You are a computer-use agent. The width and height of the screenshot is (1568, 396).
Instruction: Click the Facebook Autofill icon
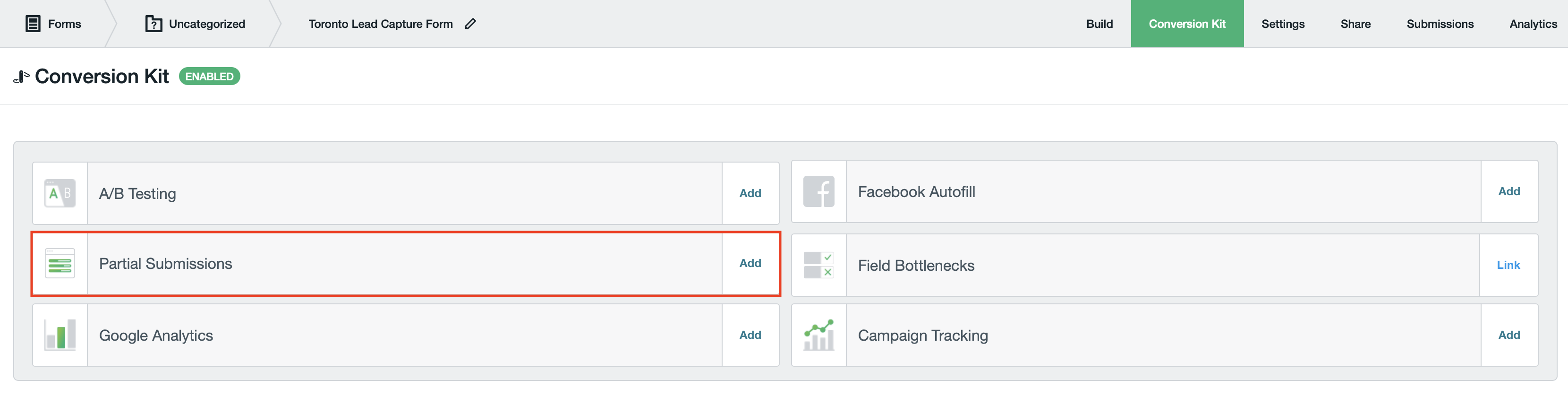click(x=818, y=191)
